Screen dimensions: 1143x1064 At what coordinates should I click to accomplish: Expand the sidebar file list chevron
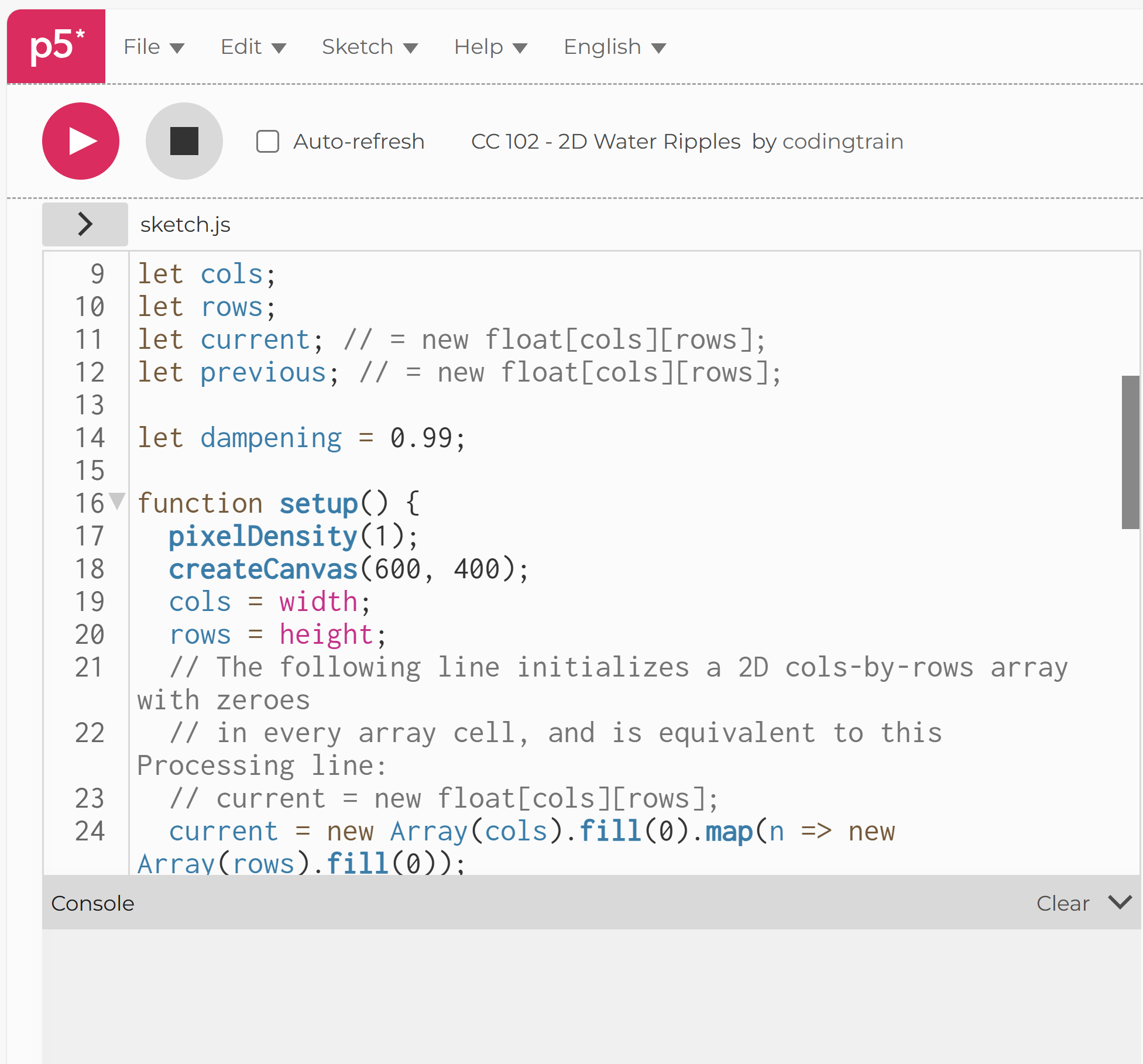(85, 224)
